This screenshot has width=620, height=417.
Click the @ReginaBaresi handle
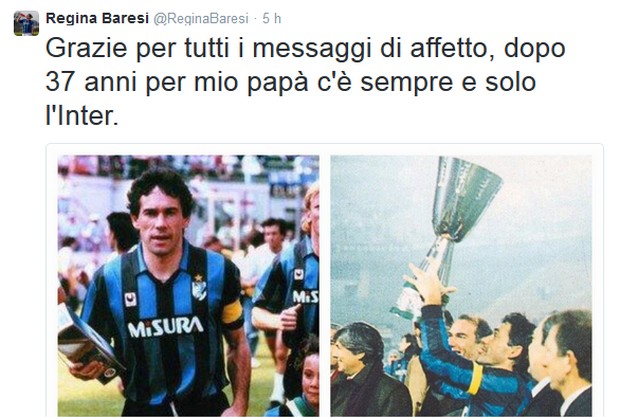tap(201, 19)
